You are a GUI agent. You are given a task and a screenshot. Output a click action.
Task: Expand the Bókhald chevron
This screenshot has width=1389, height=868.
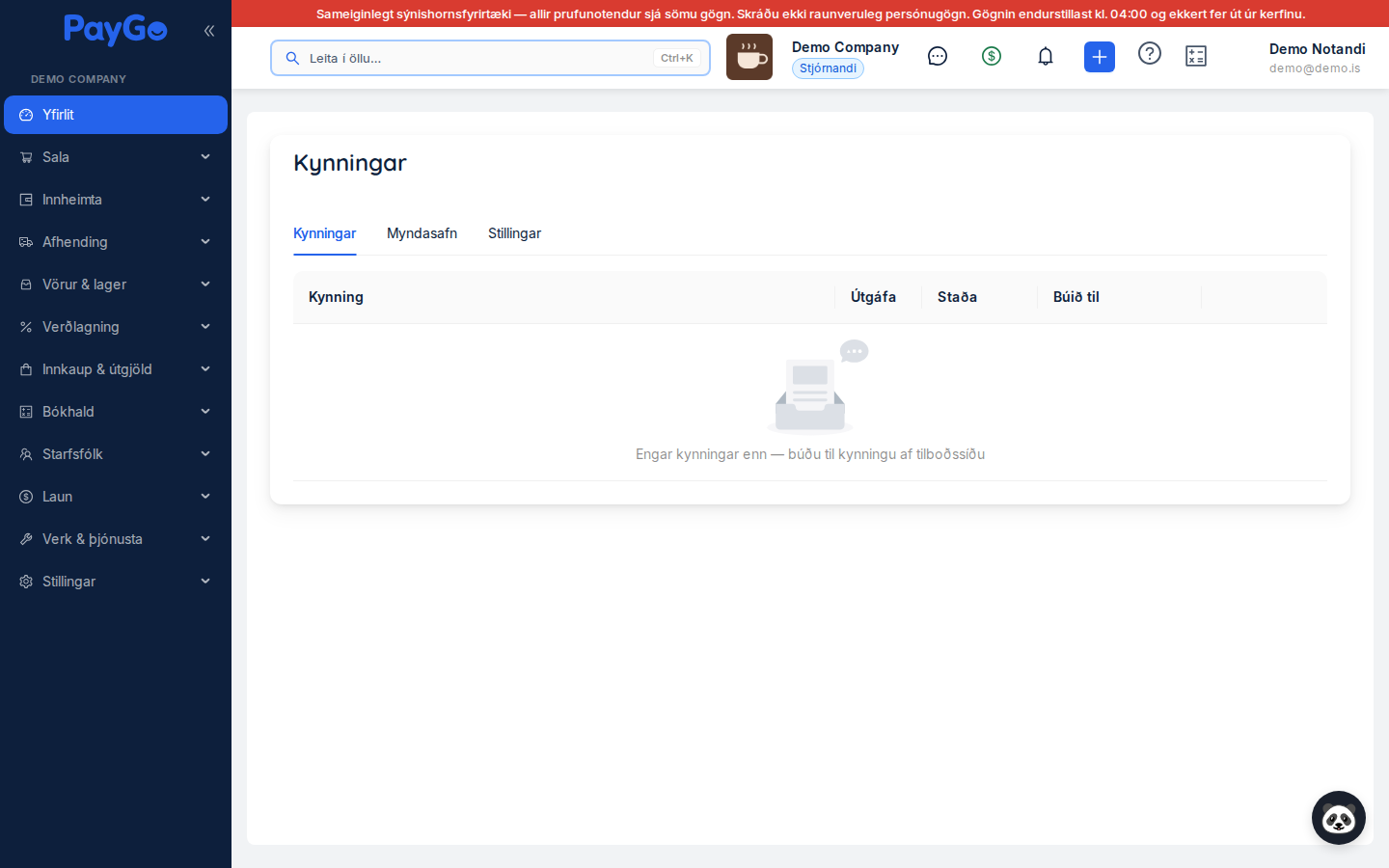(x=205, y=412)
